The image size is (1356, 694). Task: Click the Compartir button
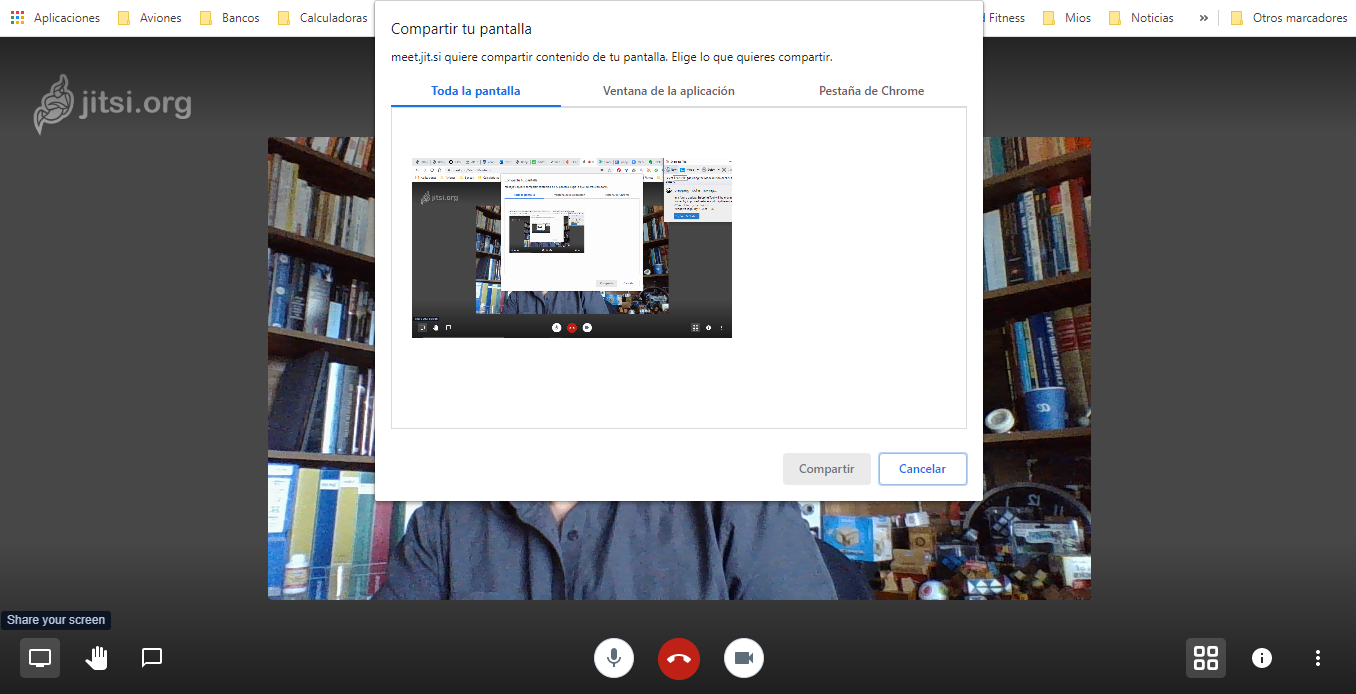826,469
